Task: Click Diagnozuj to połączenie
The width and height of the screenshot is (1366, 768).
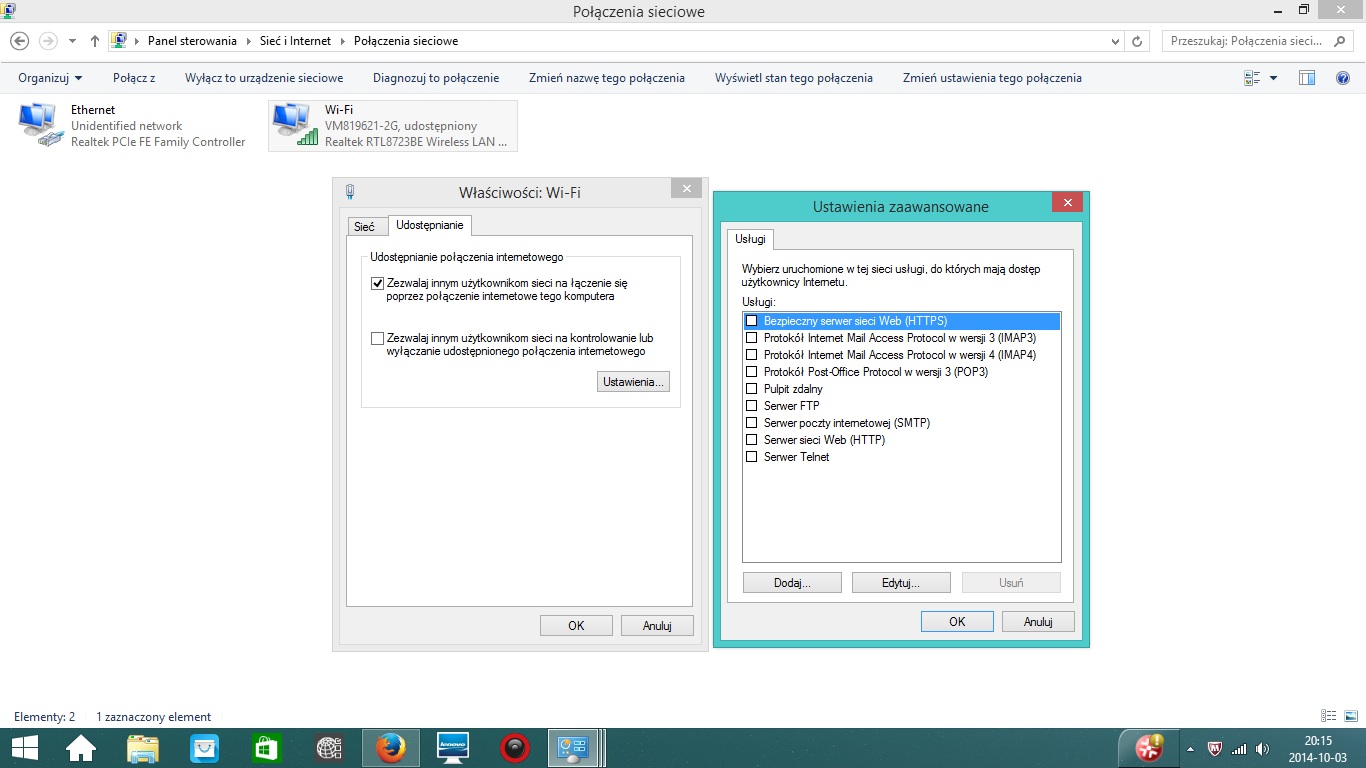Action: coord(436,78)
